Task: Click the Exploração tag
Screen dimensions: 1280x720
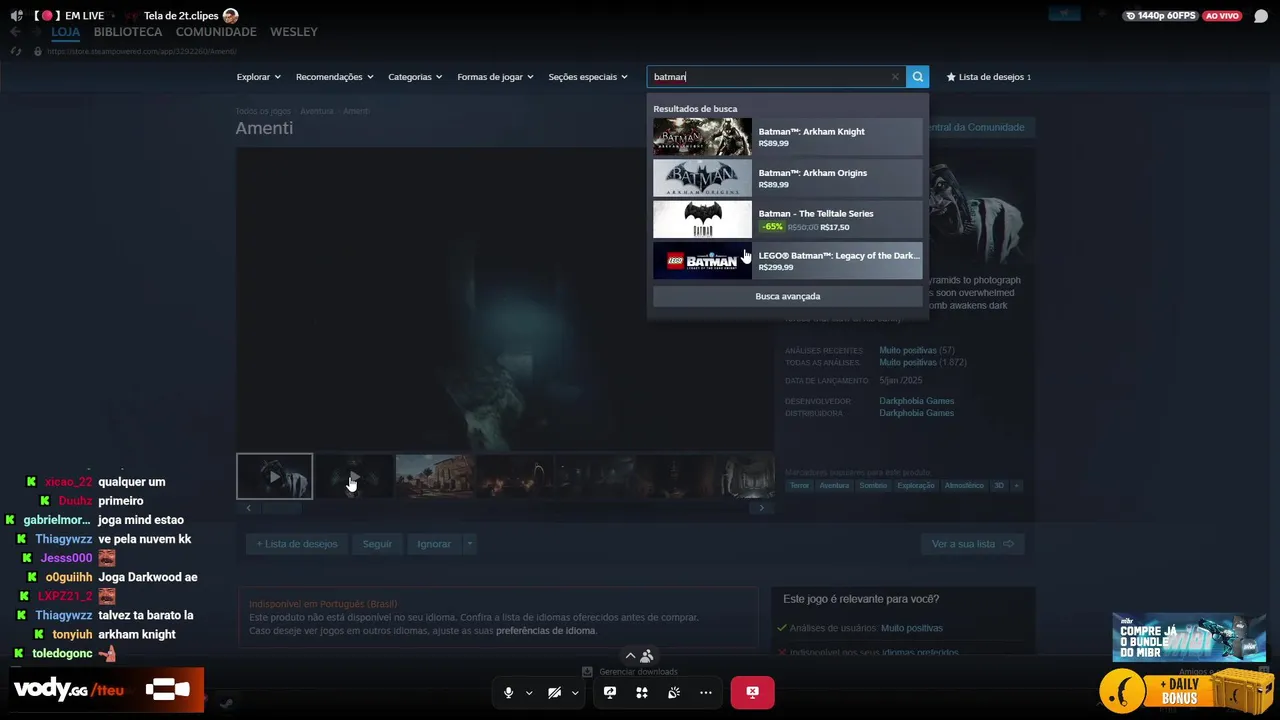Action: tap(916, 485)
